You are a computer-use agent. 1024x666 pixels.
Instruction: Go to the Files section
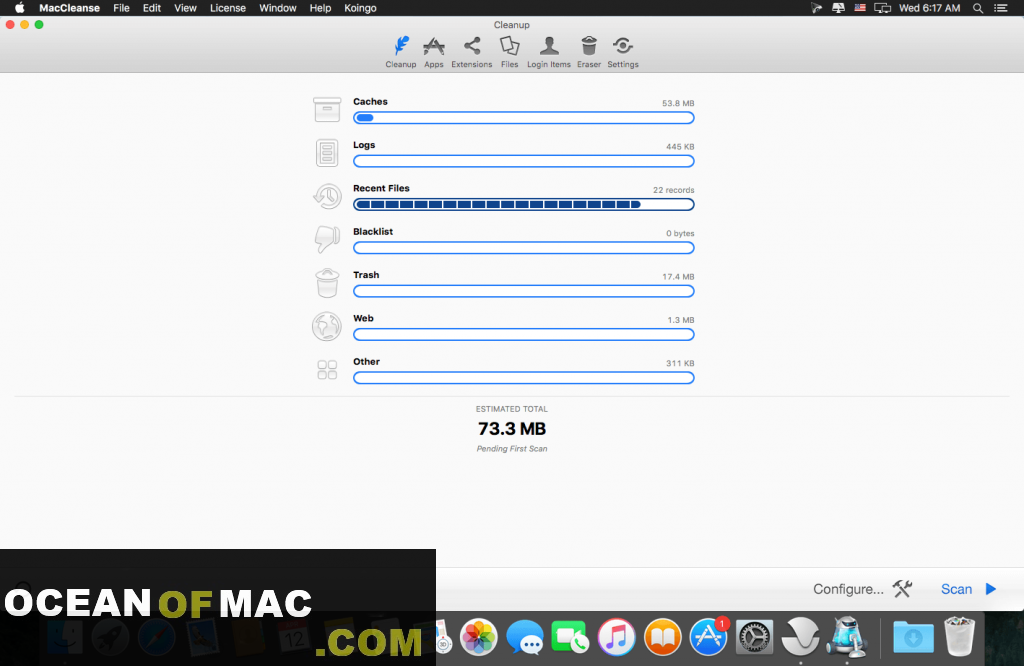[509, 52]
